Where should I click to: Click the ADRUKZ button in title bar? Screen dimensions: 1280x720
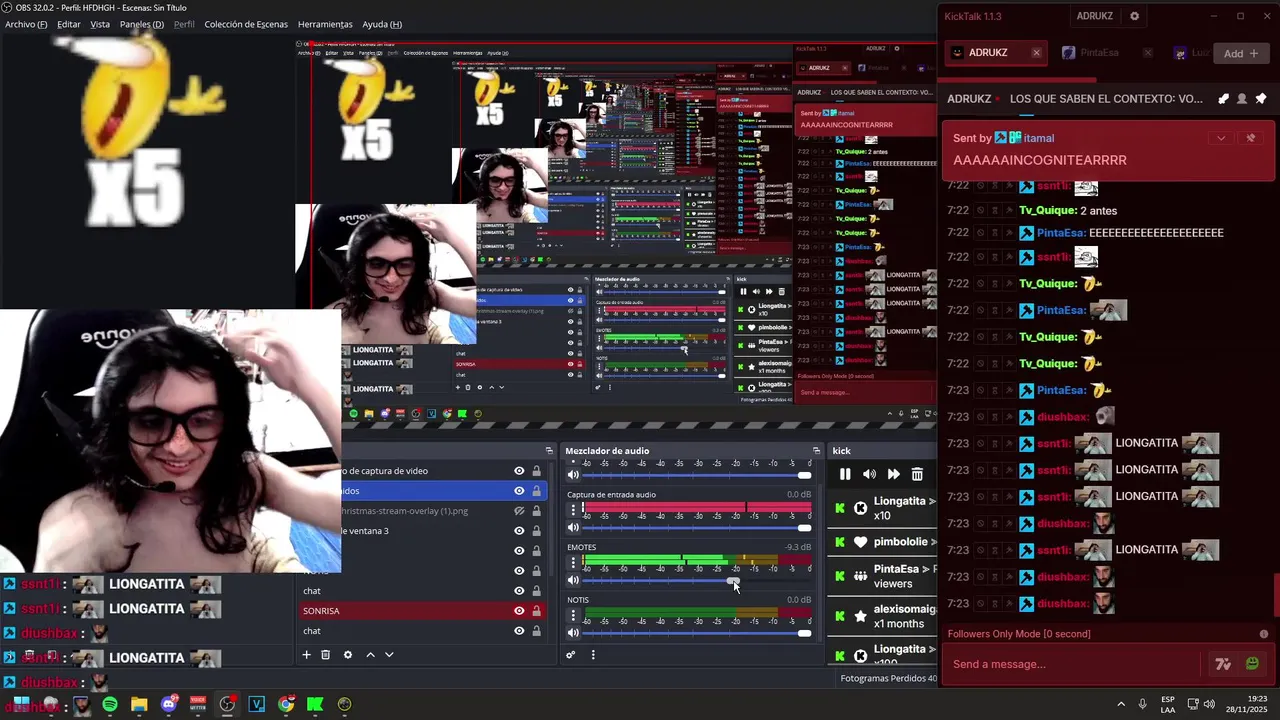click(x=1095, y=16)
